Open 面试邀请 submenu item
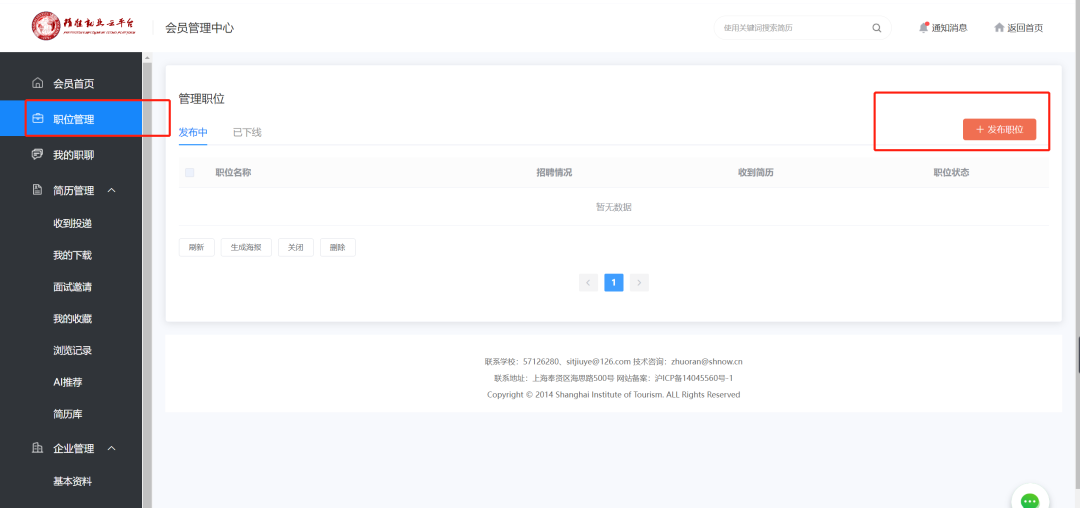 72,287
